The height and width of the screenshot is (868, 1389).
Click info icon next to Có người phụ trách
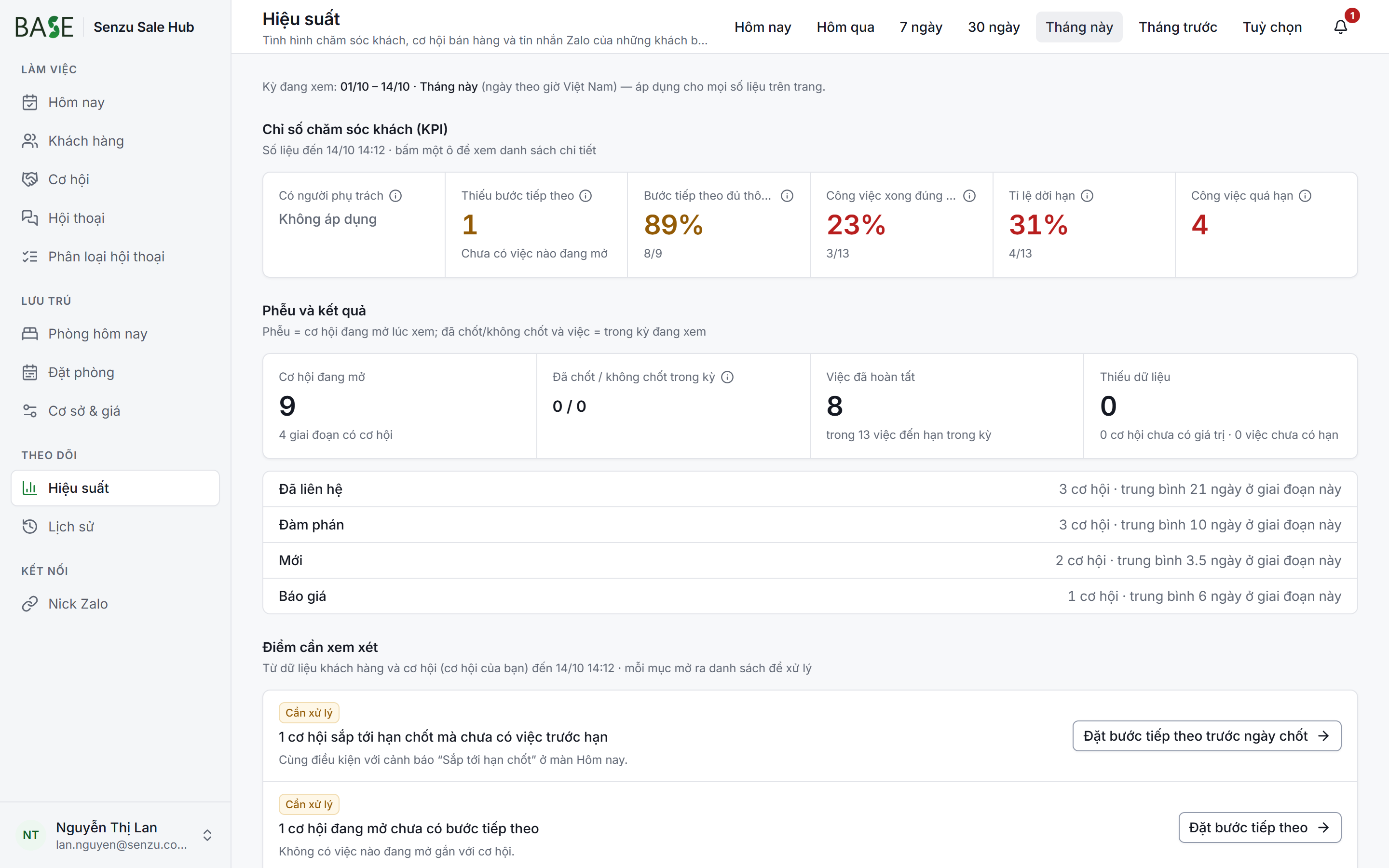[395, 196]
